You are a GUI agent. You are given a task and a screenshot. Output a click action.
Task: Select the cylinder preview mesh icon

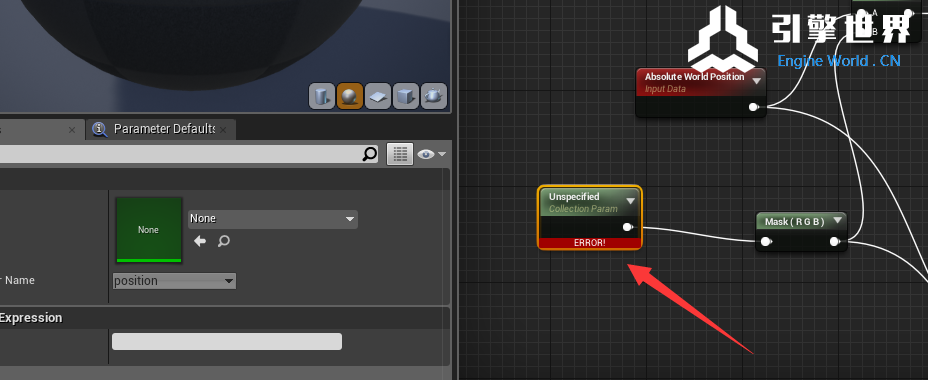(322, 96)
